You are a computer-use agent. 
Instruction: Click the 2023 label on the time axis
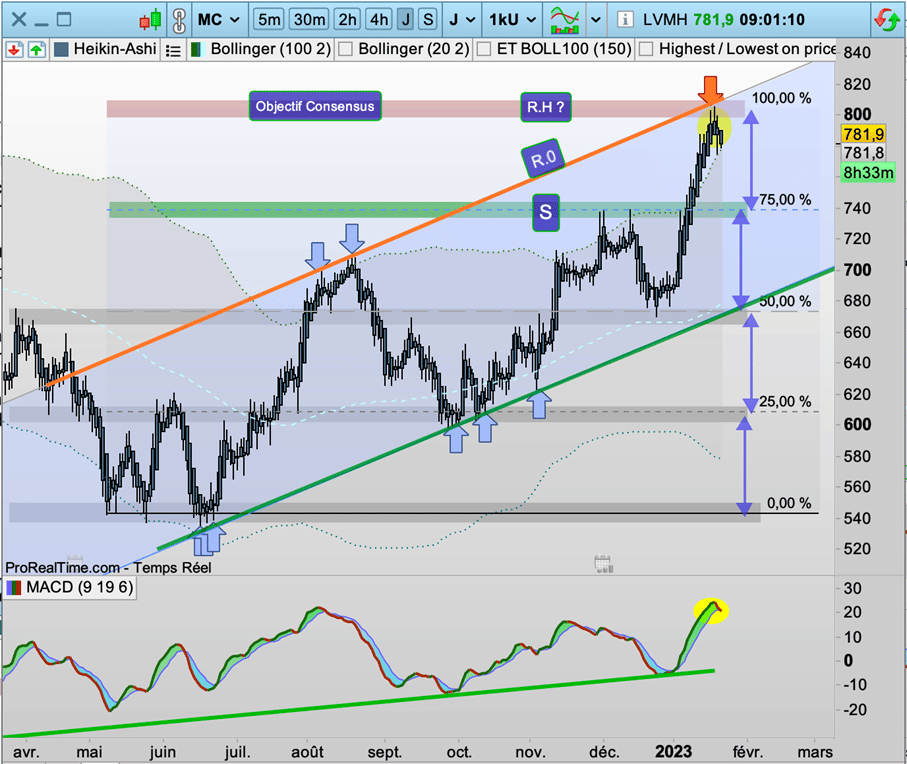click(673, 751)
